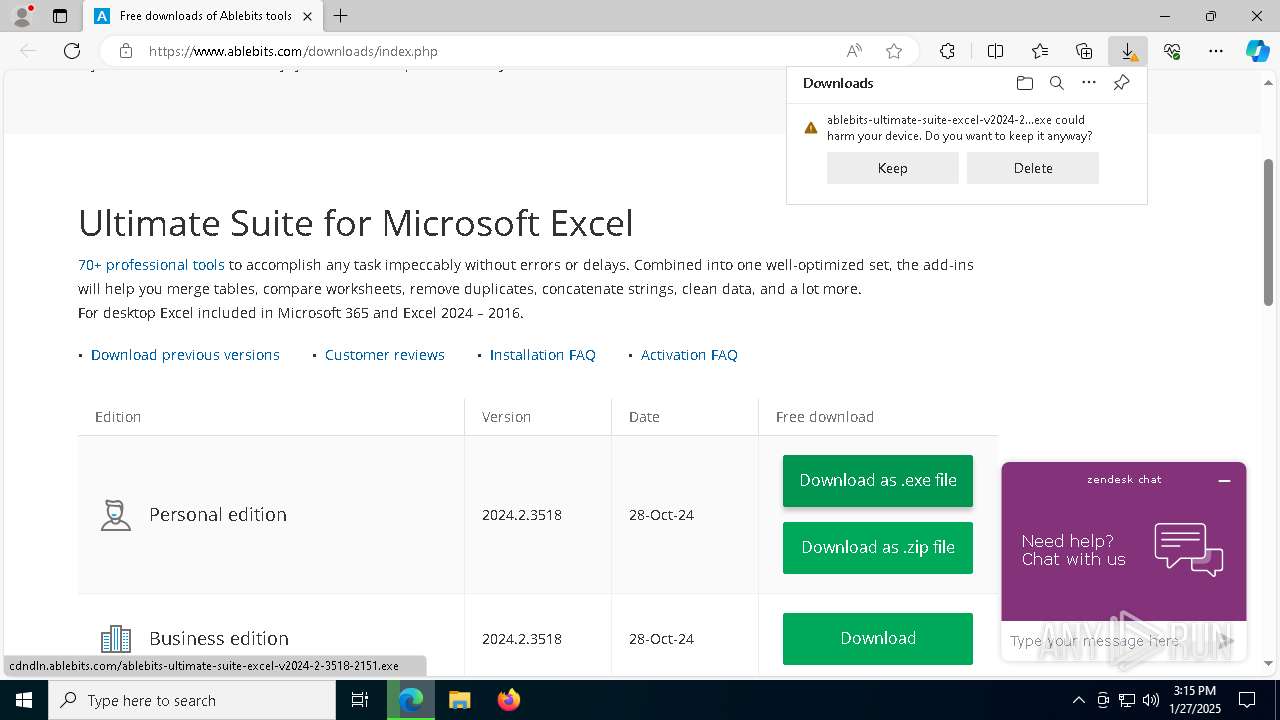The image size is (1280, 720).
Task: Select the Personal edition person icon
Action: click(x=116, y=515)
